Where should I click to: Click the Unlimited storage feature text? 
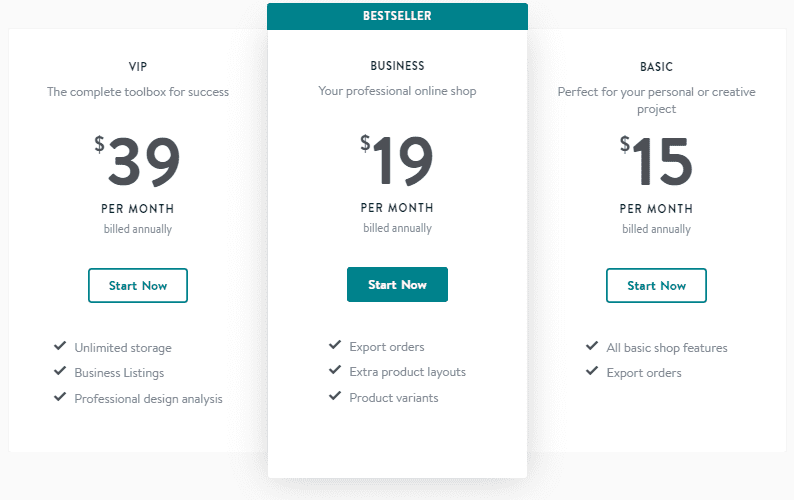[x=123, y=348]
